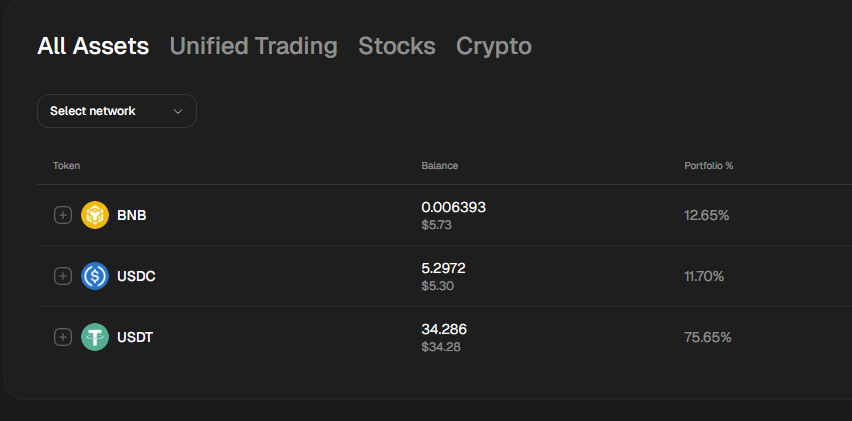852x421 pixels.
Task: Click the Select network chevron arrow
Action: (x=178, y=111)
